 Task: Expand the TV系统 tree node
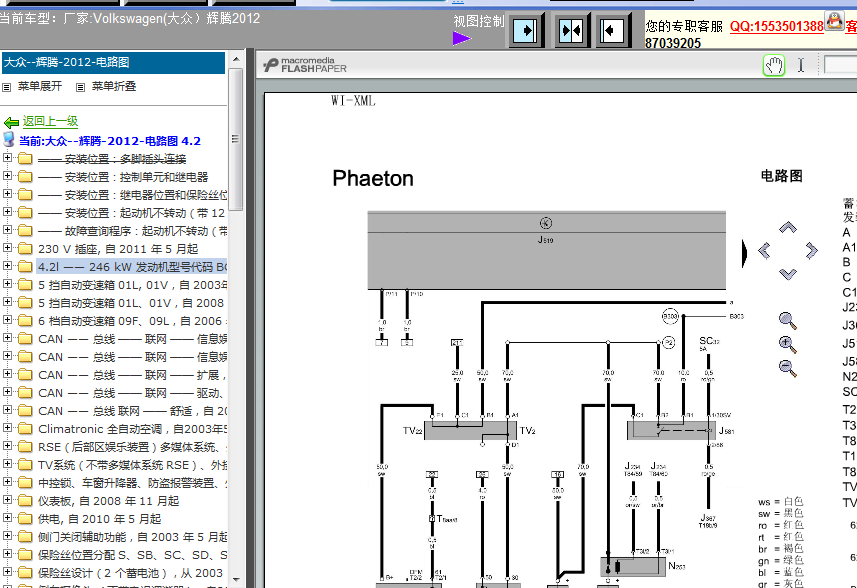pyautogui.click(x=7, y=464)
